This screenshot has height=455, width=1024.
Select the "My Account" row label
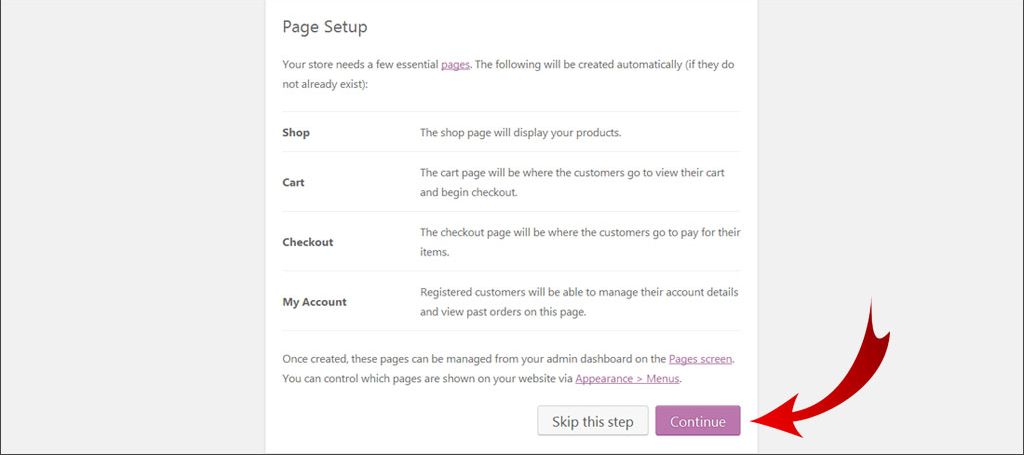click(314, 302)
